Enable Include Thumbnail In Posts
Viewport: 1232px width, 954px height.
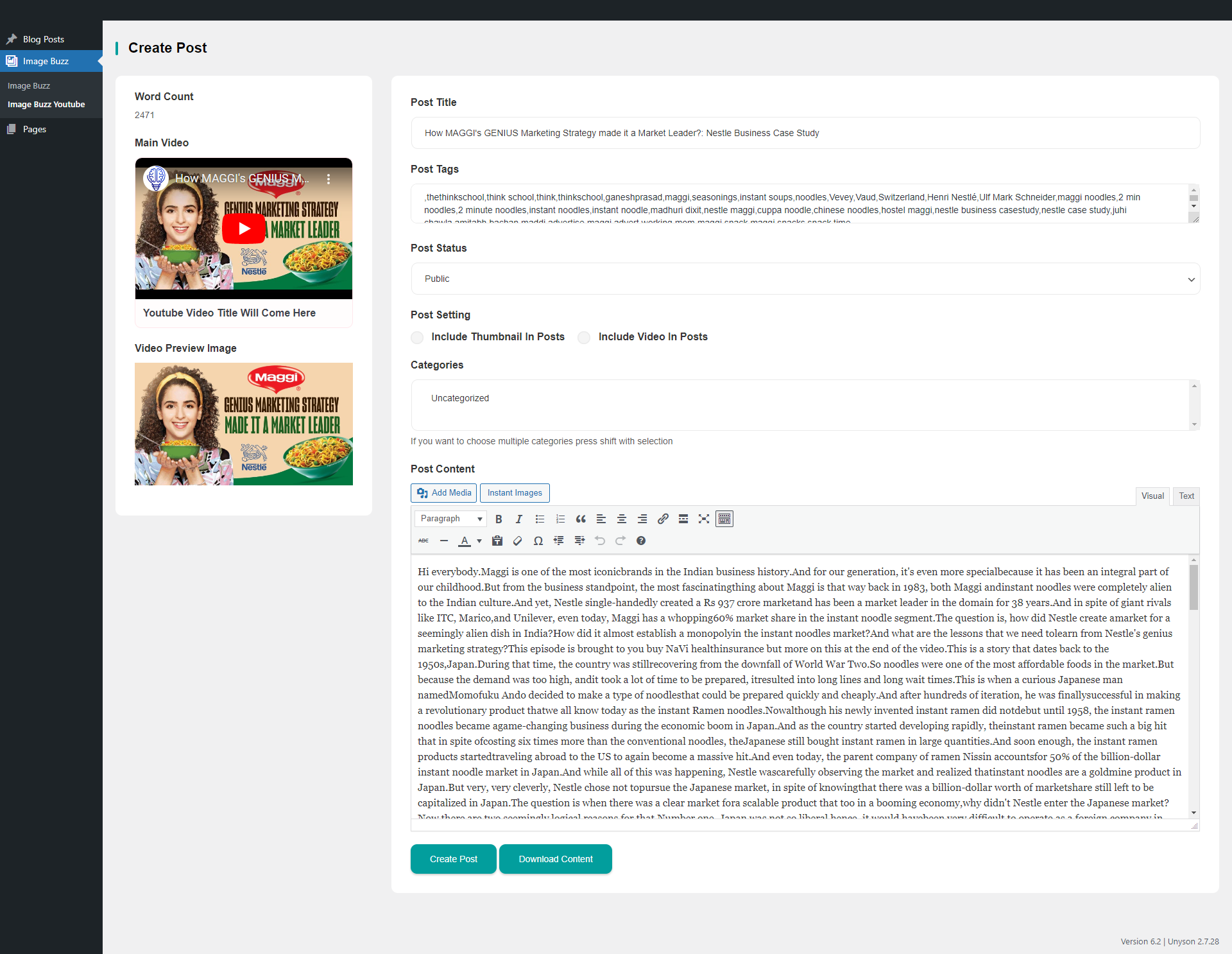tap(417, 337)
